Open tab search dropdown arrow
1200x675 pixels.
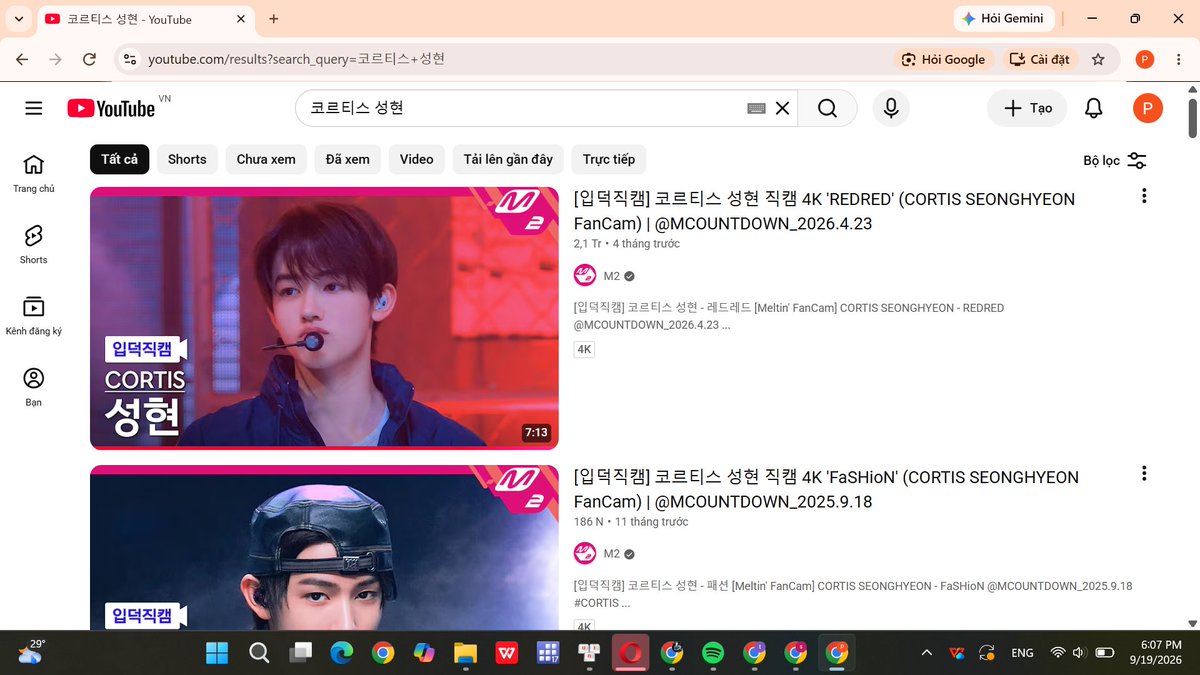coord(18,19)
